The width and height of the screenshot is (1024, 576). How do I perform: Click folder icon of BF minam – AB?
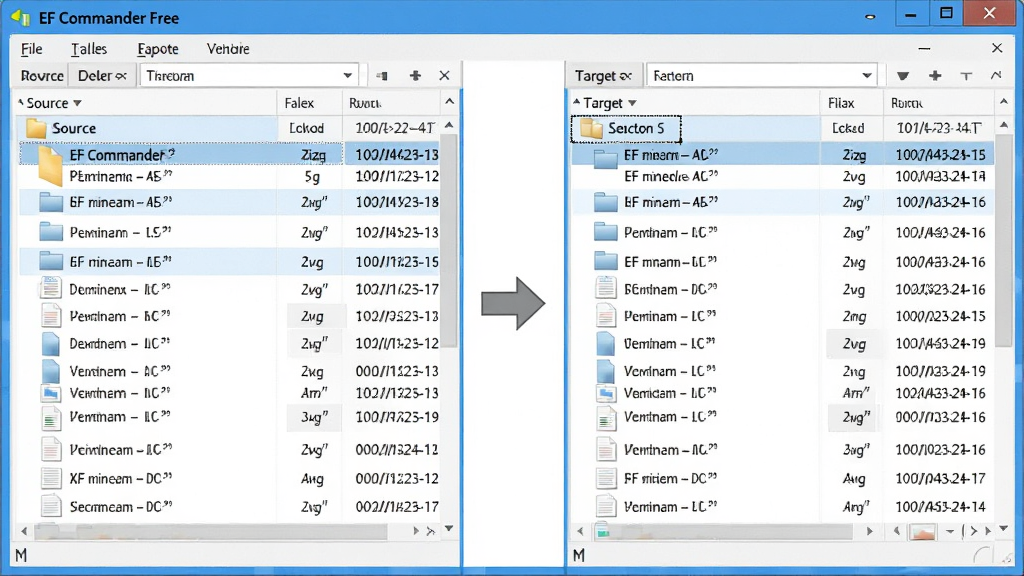[605, 202]
